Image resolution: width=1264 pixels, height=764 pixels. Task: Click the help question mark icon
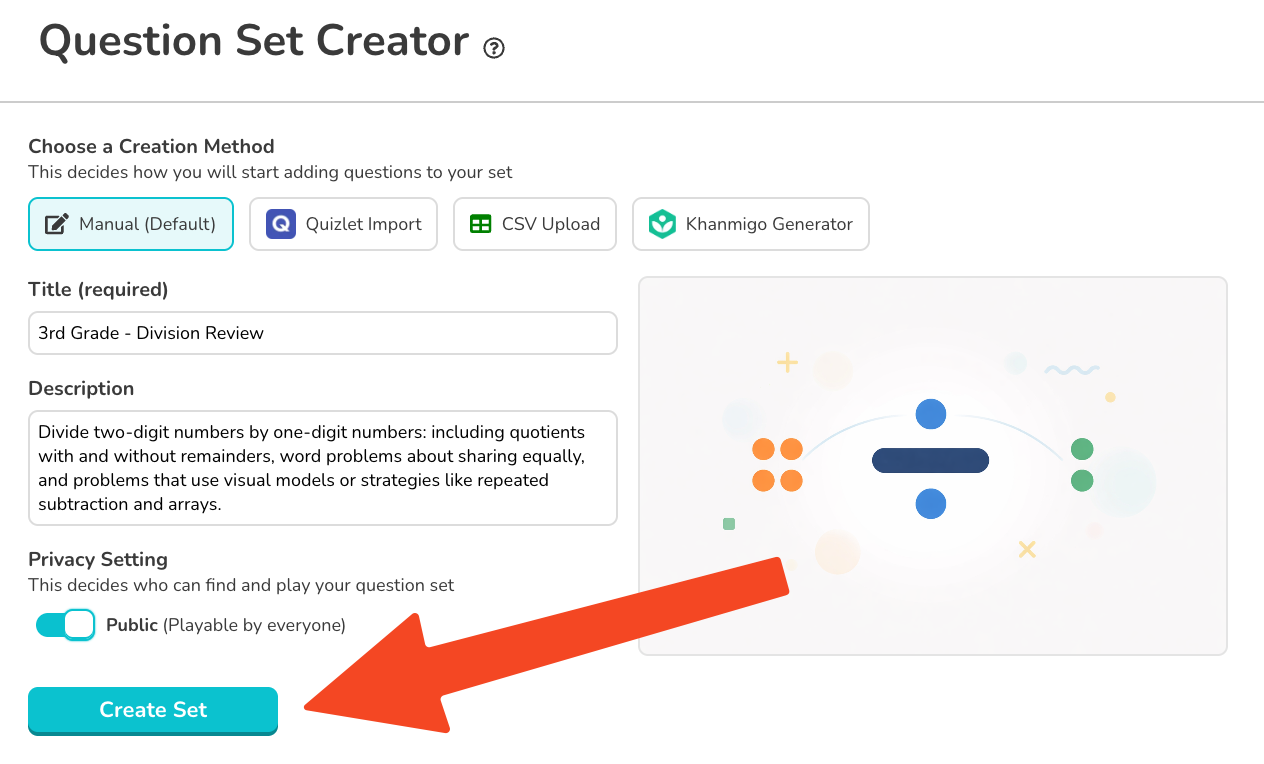494,48
